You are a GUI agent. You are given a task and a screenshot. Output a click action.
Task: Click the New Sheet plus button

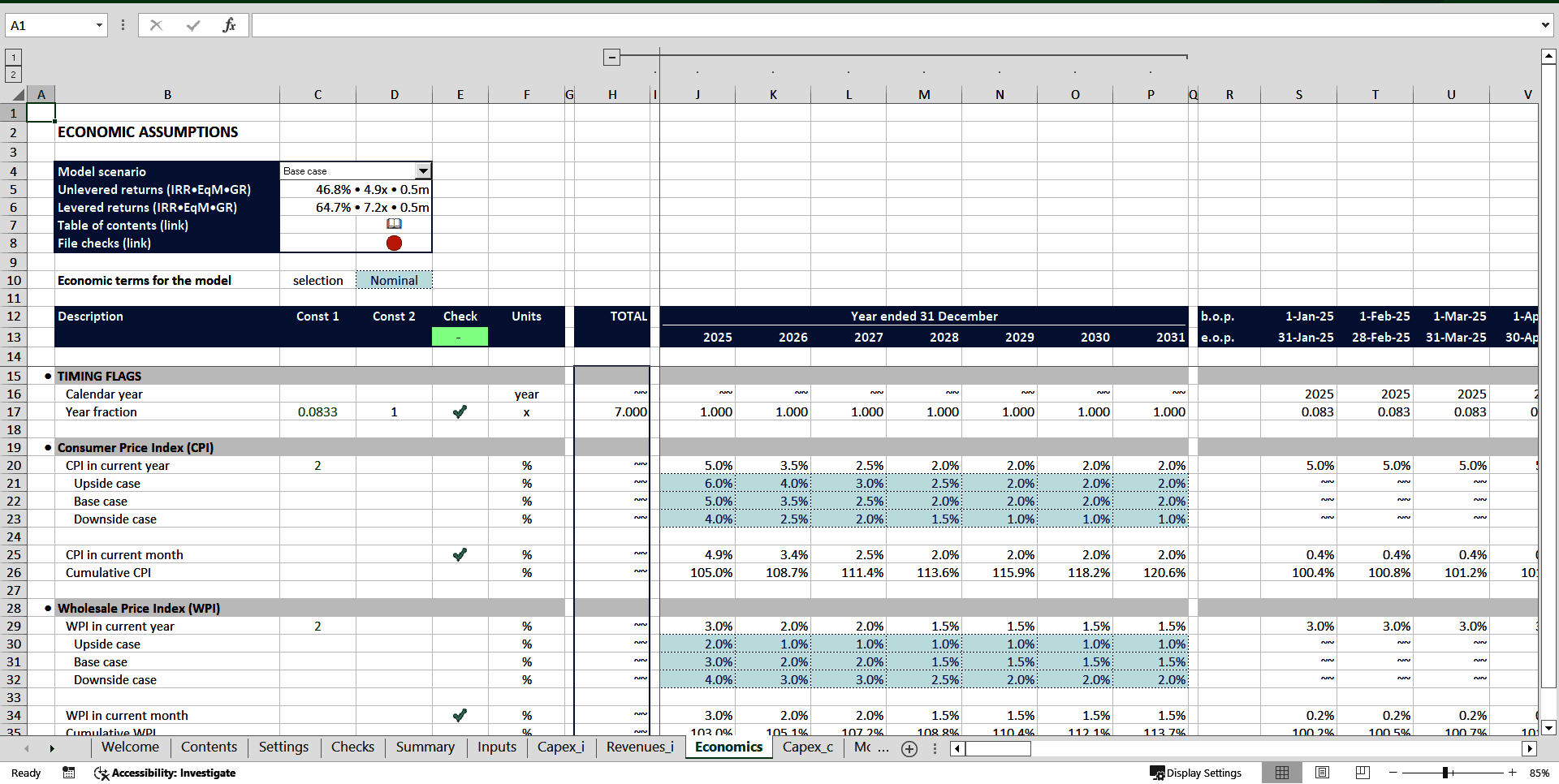click(909, 748)
